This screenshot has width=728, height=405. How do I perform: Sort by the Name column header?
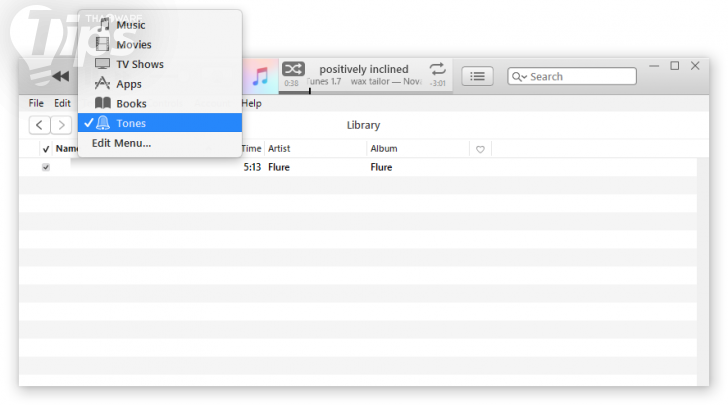point(67,149)
